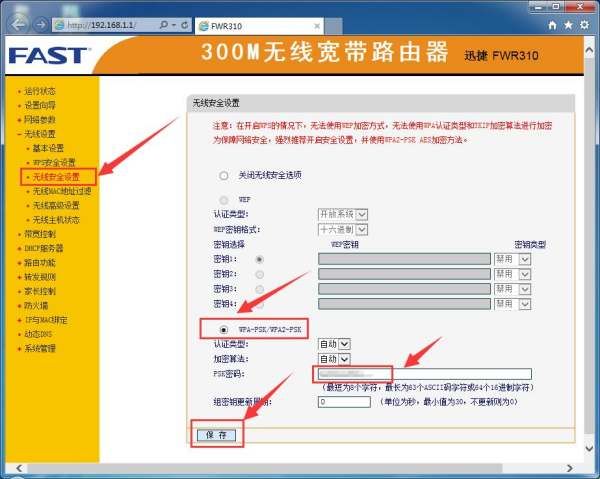
Task: Click the refresh icon in the address bar
Action: pos(184,25)
